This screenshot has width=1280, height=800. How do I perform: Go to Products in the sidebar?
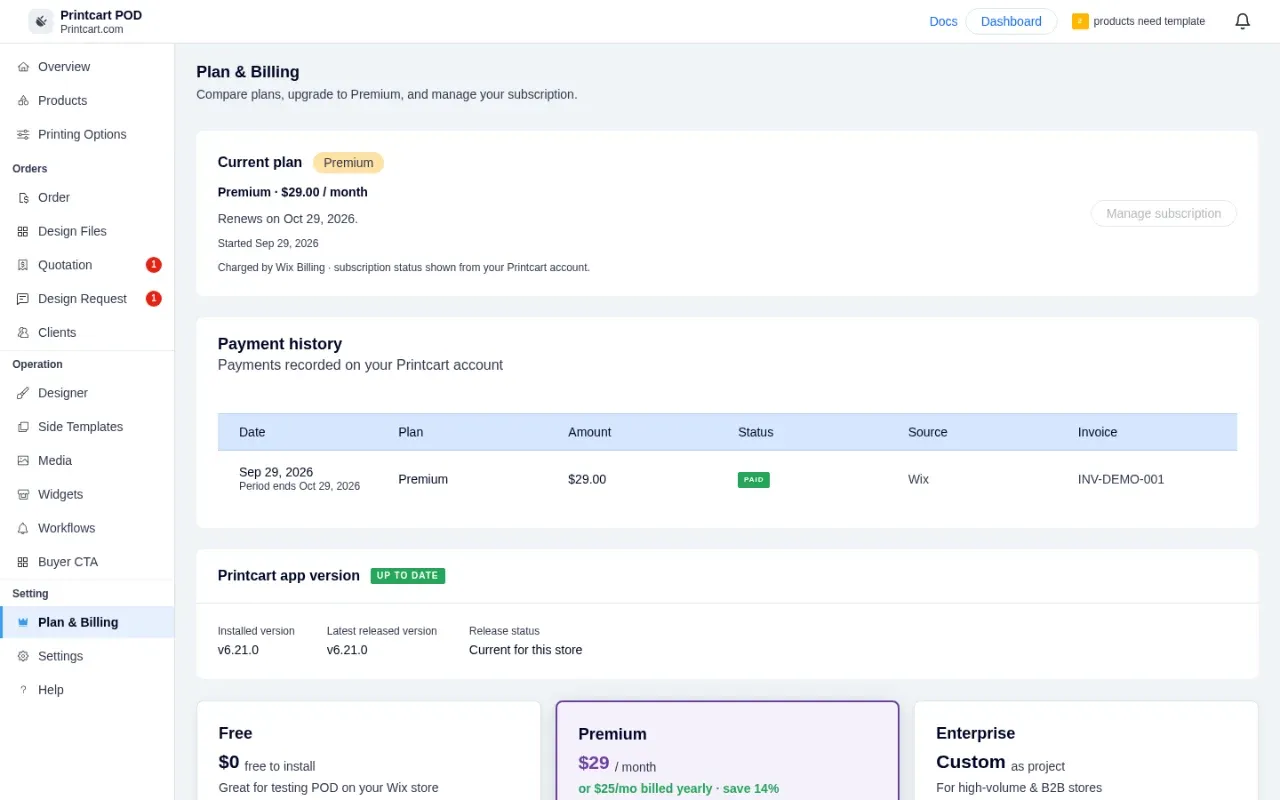pyautogui.click(x=87, y=101)
